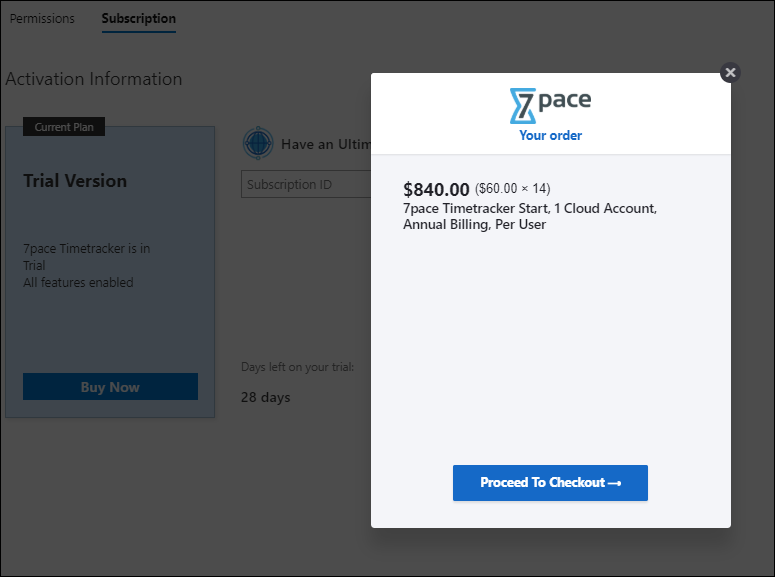Click the Activation Information heading

94,79
